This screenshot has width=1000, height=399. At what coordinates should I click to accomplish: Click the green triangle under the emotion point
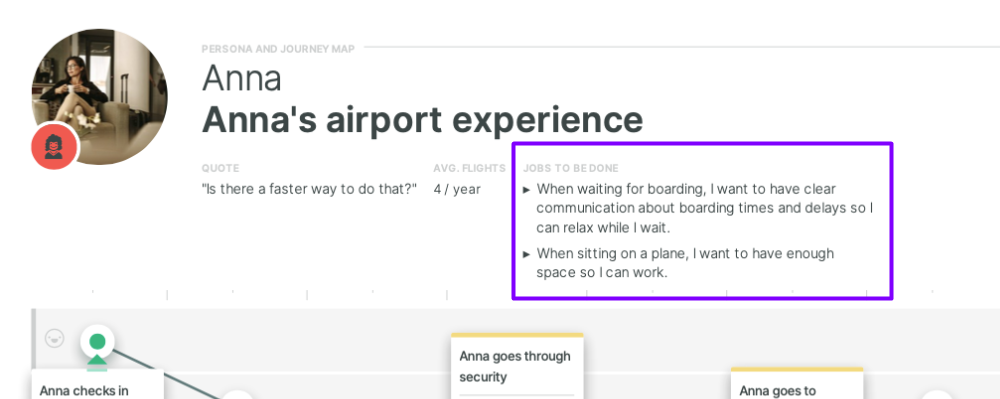coord(97,361)
